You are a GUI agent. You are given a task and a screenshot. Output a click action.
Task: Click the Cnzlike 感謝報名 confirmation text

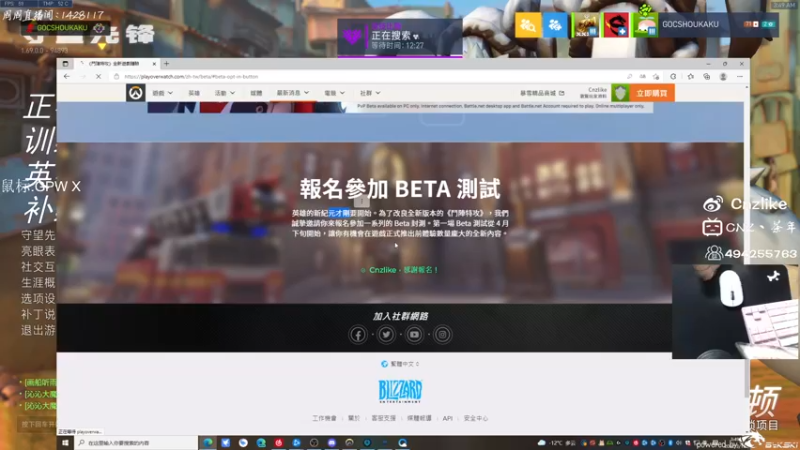[399, 270]
